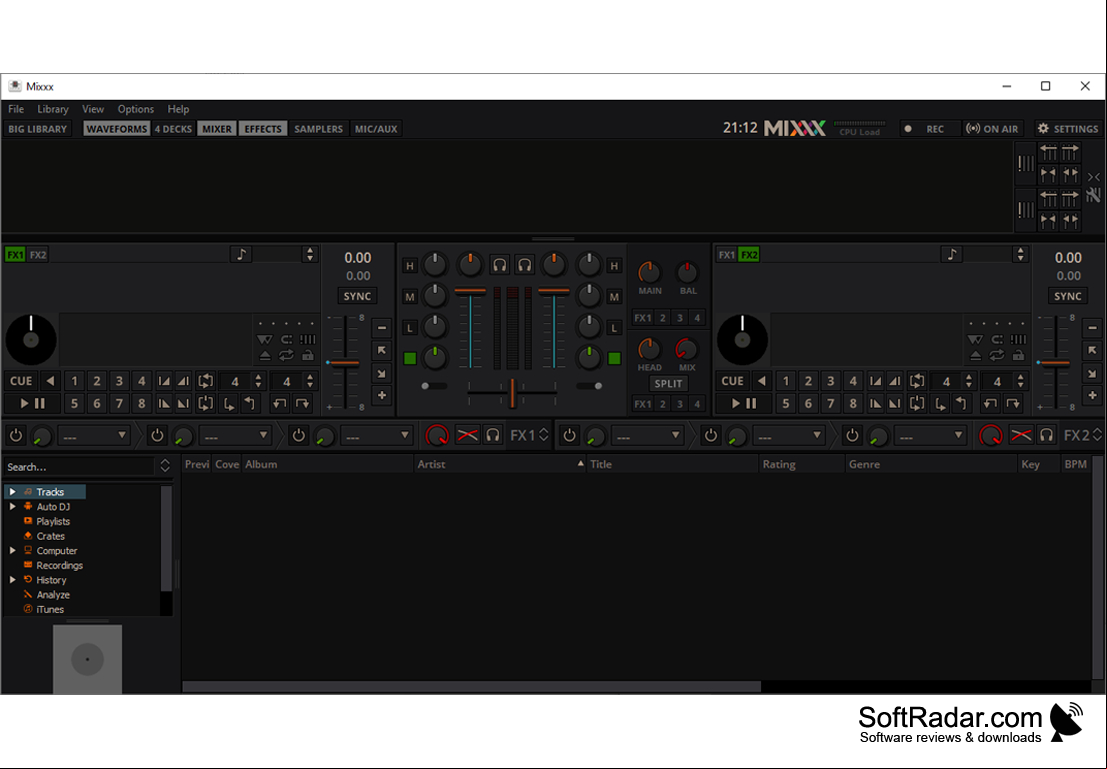
Task: Open first effect dropdown in FX1
Action: (x=94, y=436)
